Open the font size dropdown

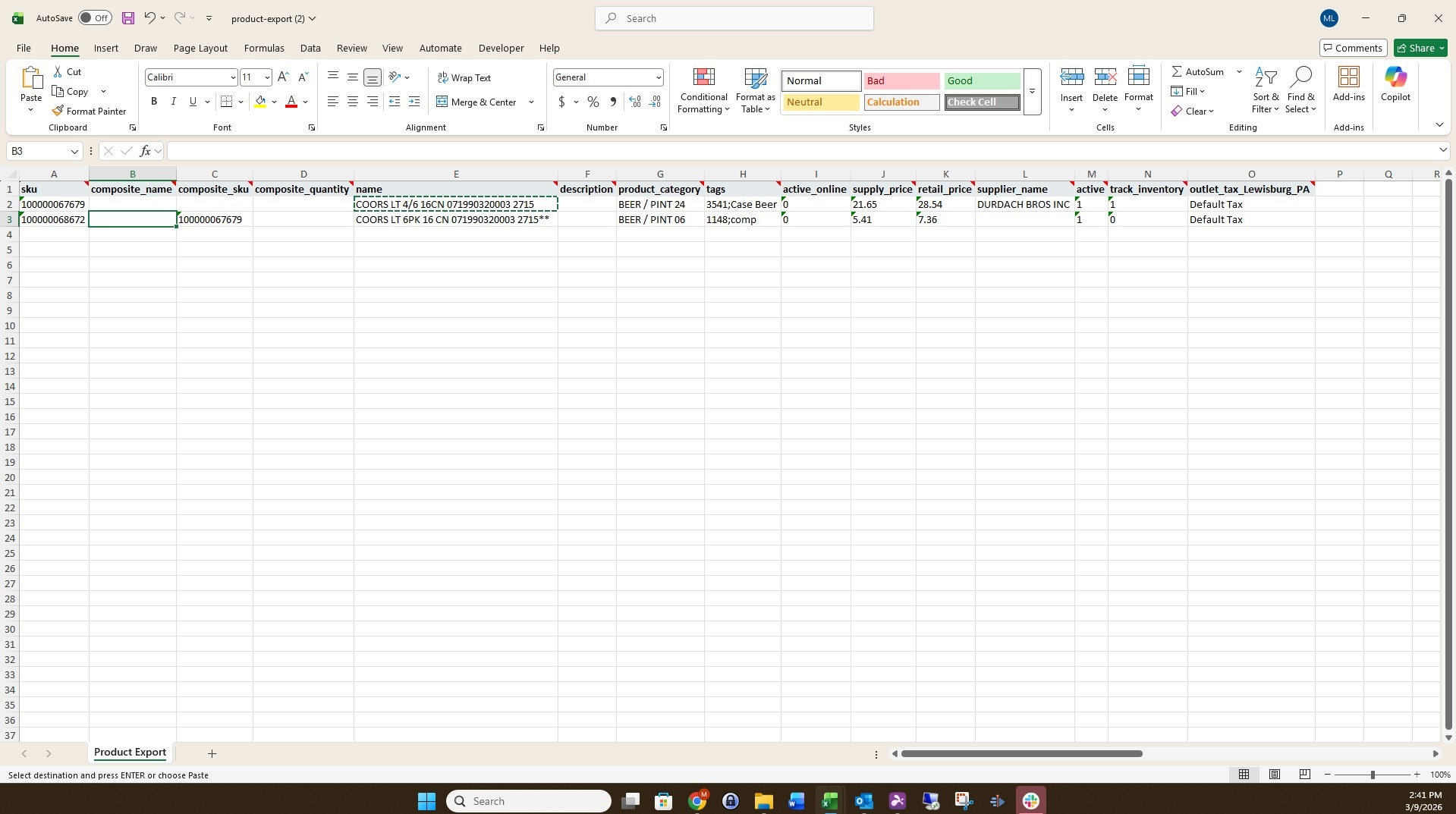266,77
